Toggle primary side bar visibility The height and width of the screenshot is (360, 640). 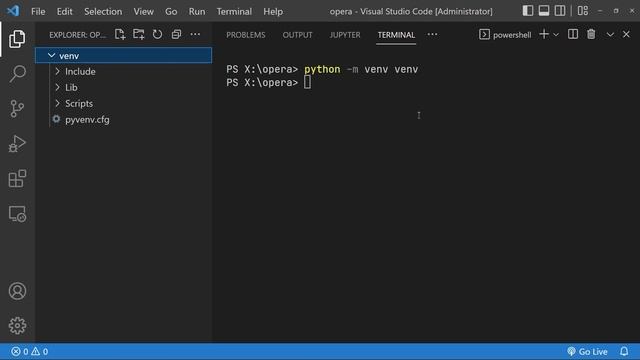527,11
